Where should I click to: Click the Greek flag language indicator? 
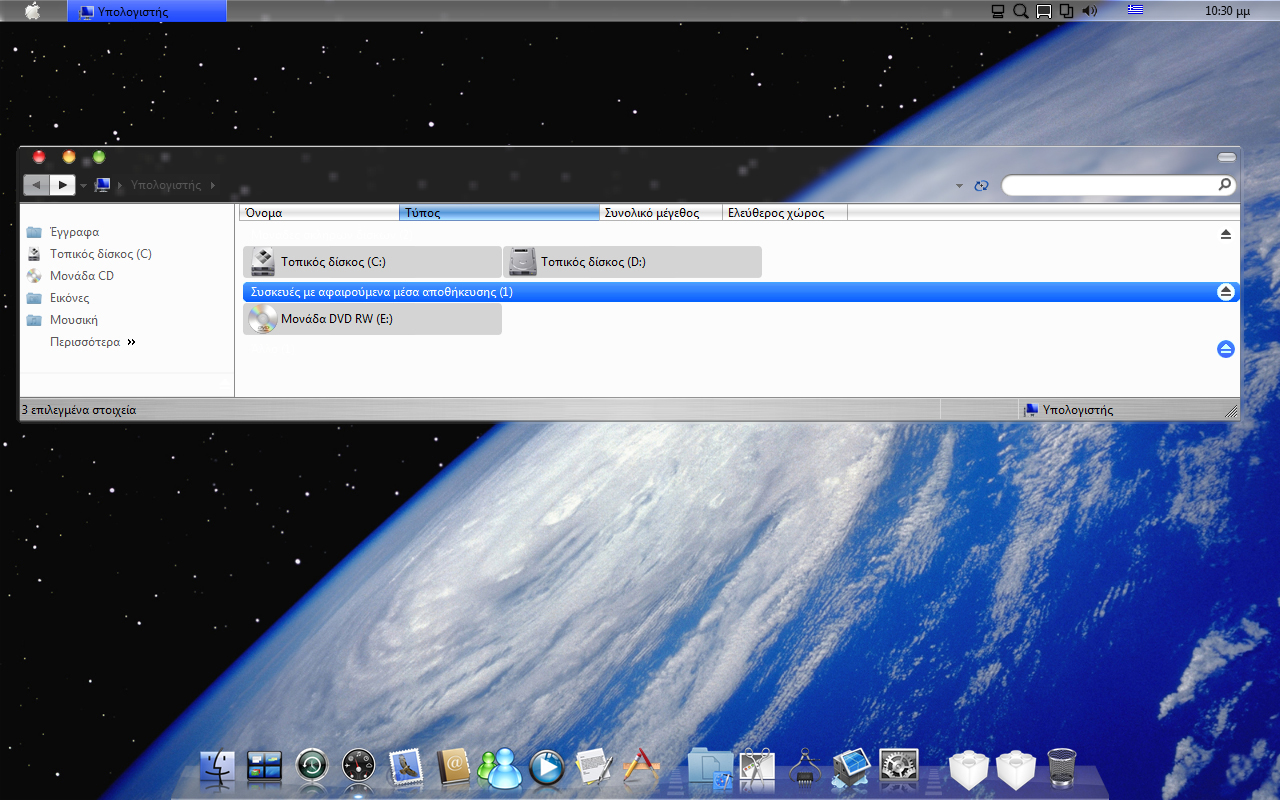click(1135, 11)
